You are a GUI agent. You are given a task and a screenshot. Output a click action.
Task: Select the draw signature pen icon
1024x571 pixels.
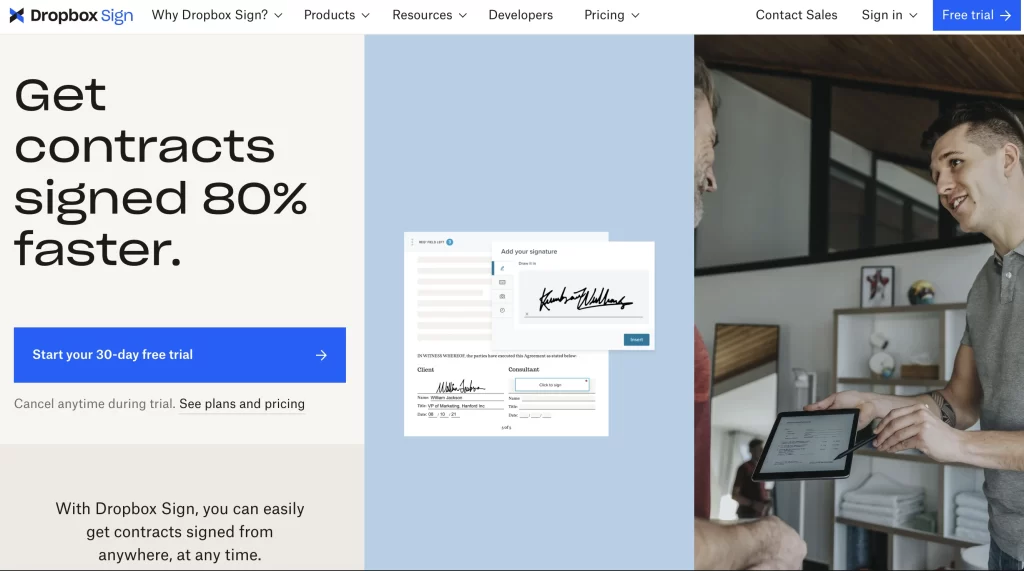[x=502, y=269]
